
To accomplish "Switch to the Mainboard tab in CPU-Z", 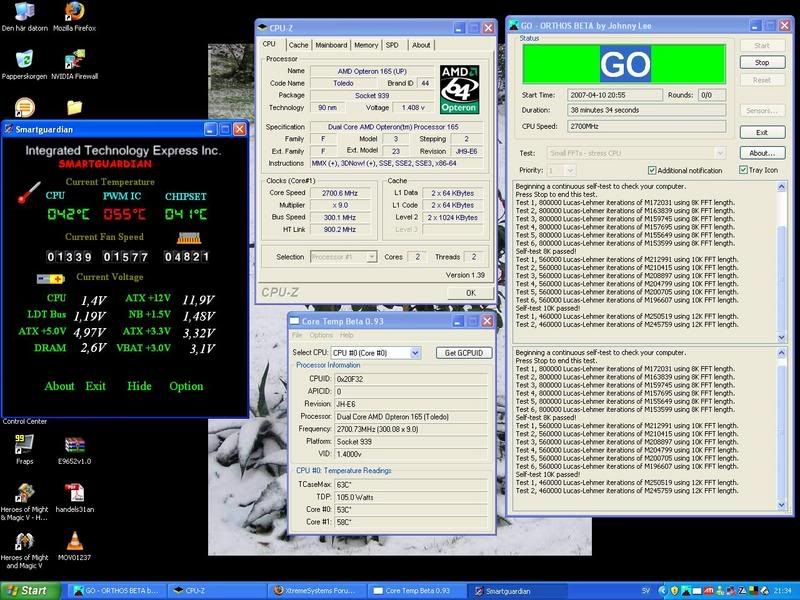I will (x=331, y=45).
